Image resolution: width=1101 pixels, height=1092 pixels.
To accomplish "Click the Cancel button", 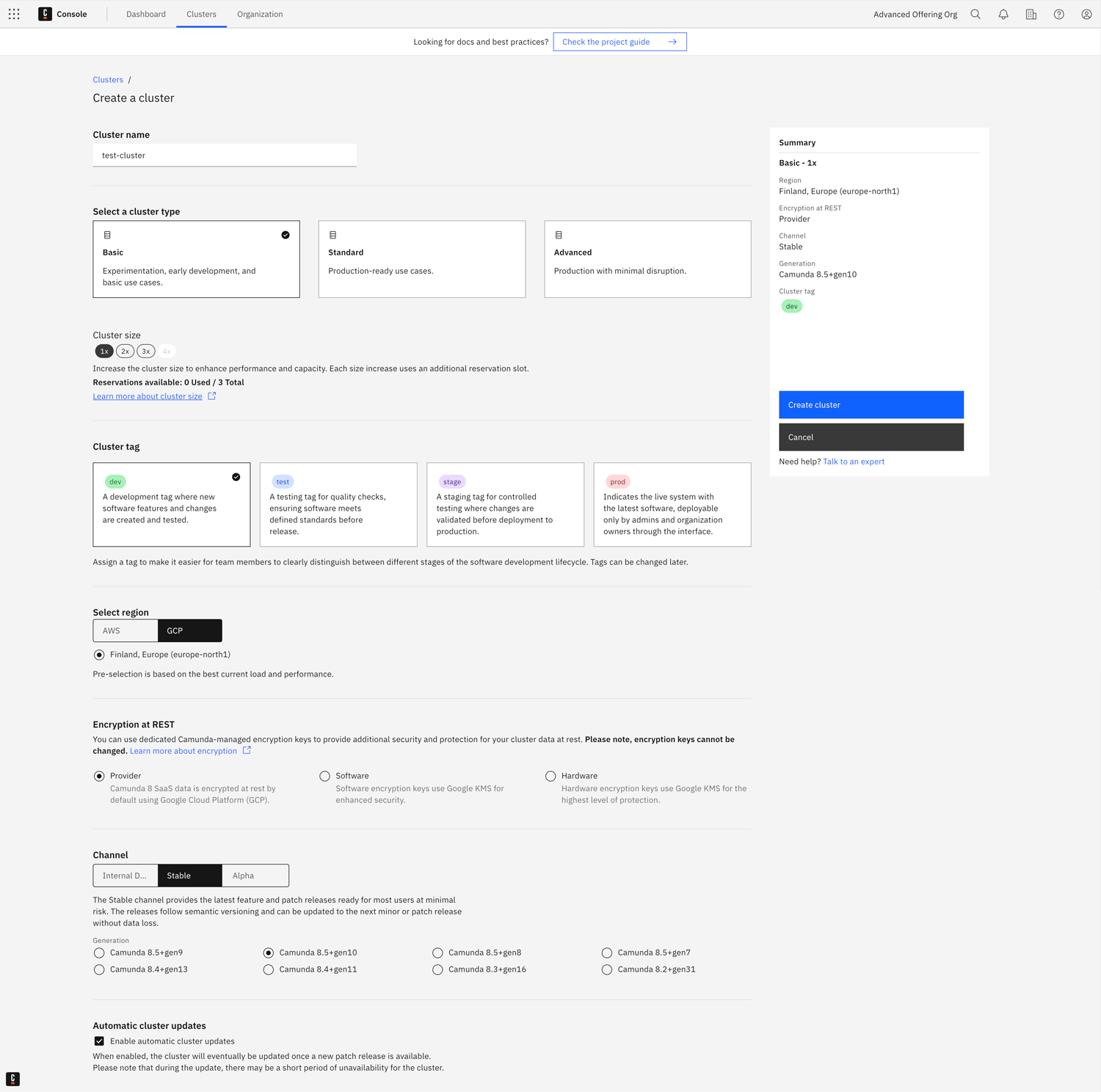I will click(871, 437).
